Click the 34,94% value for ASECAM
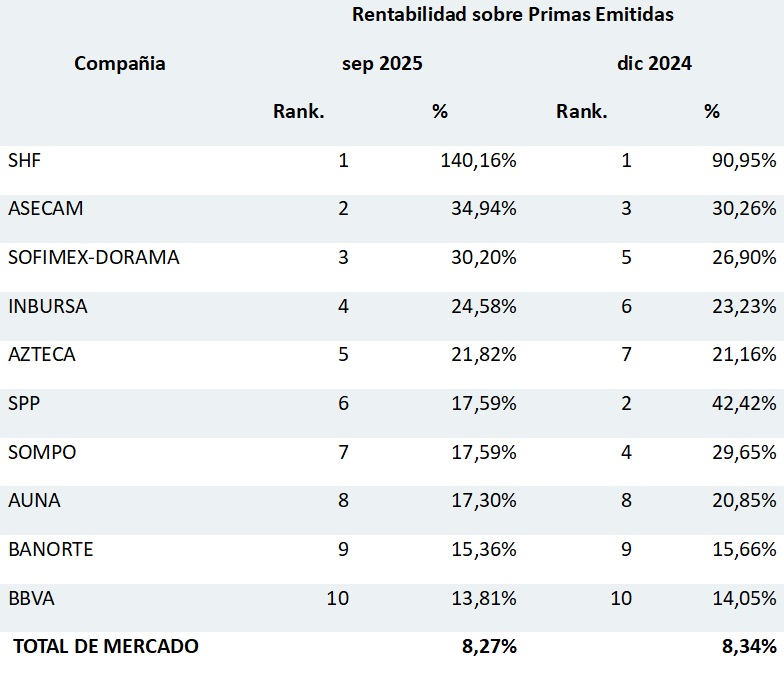 click(483, 208)
